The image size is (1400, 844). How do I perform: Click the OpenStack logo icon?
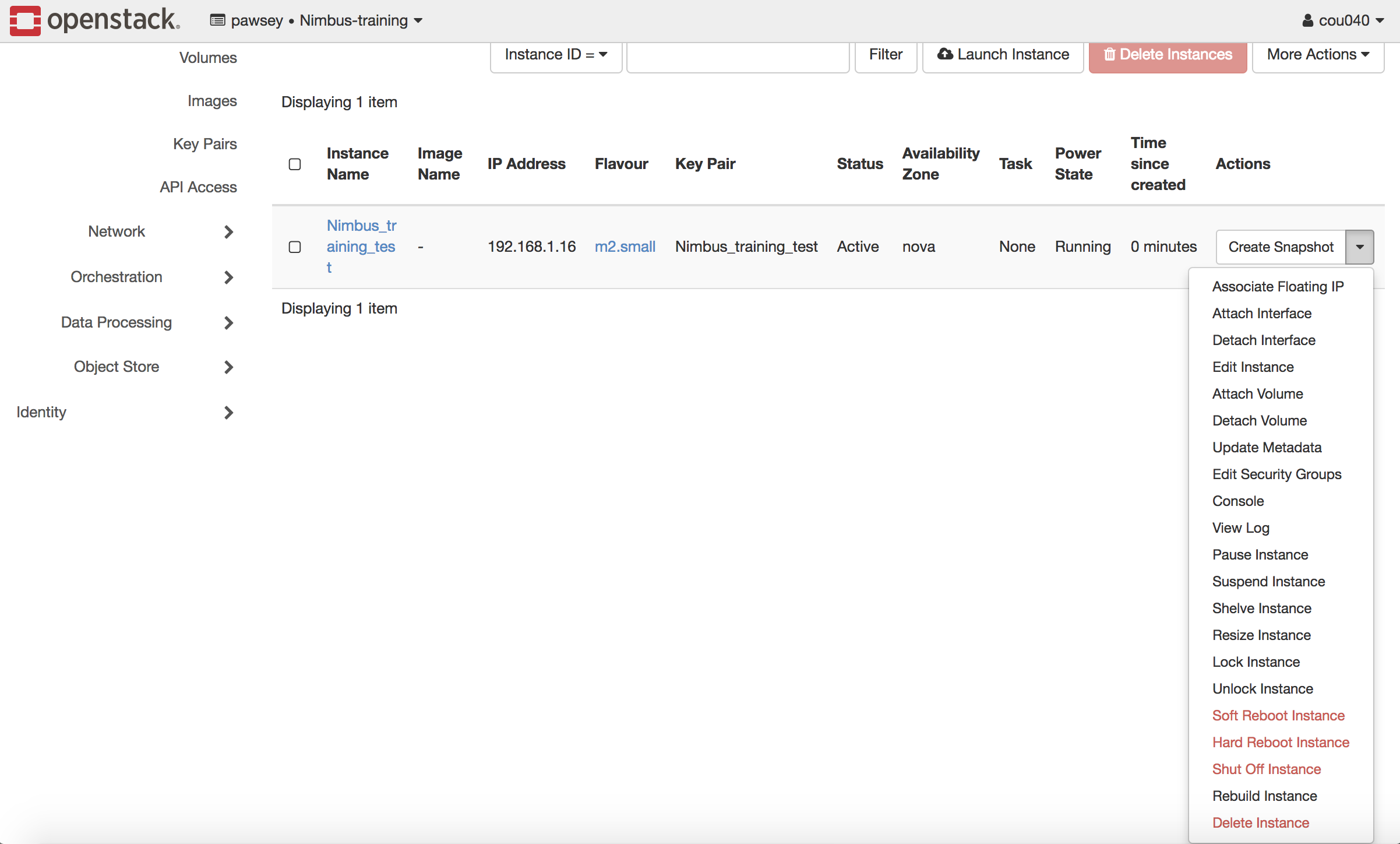pos(22,20)
